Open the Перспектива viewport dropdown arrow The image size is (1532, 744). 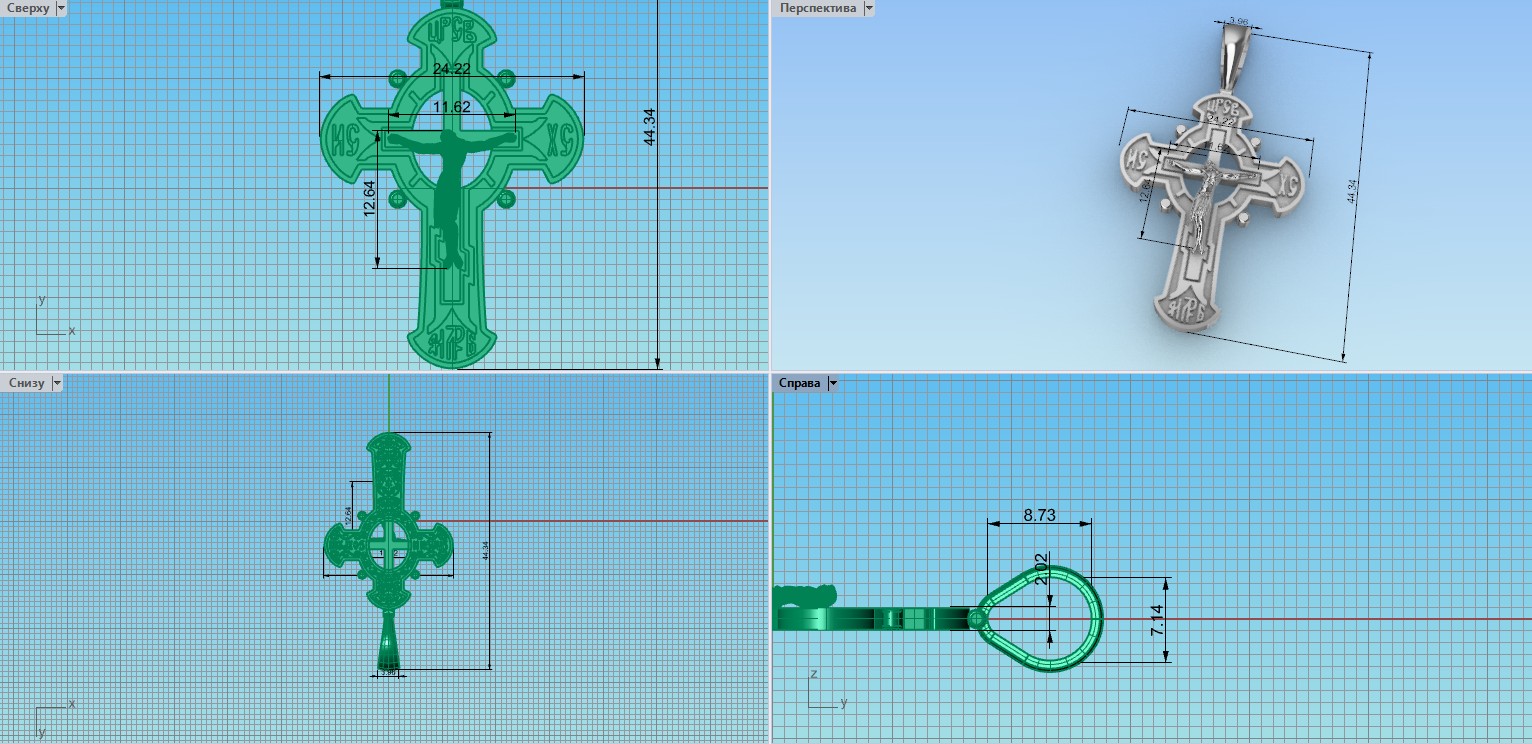[x=868, y=8]
